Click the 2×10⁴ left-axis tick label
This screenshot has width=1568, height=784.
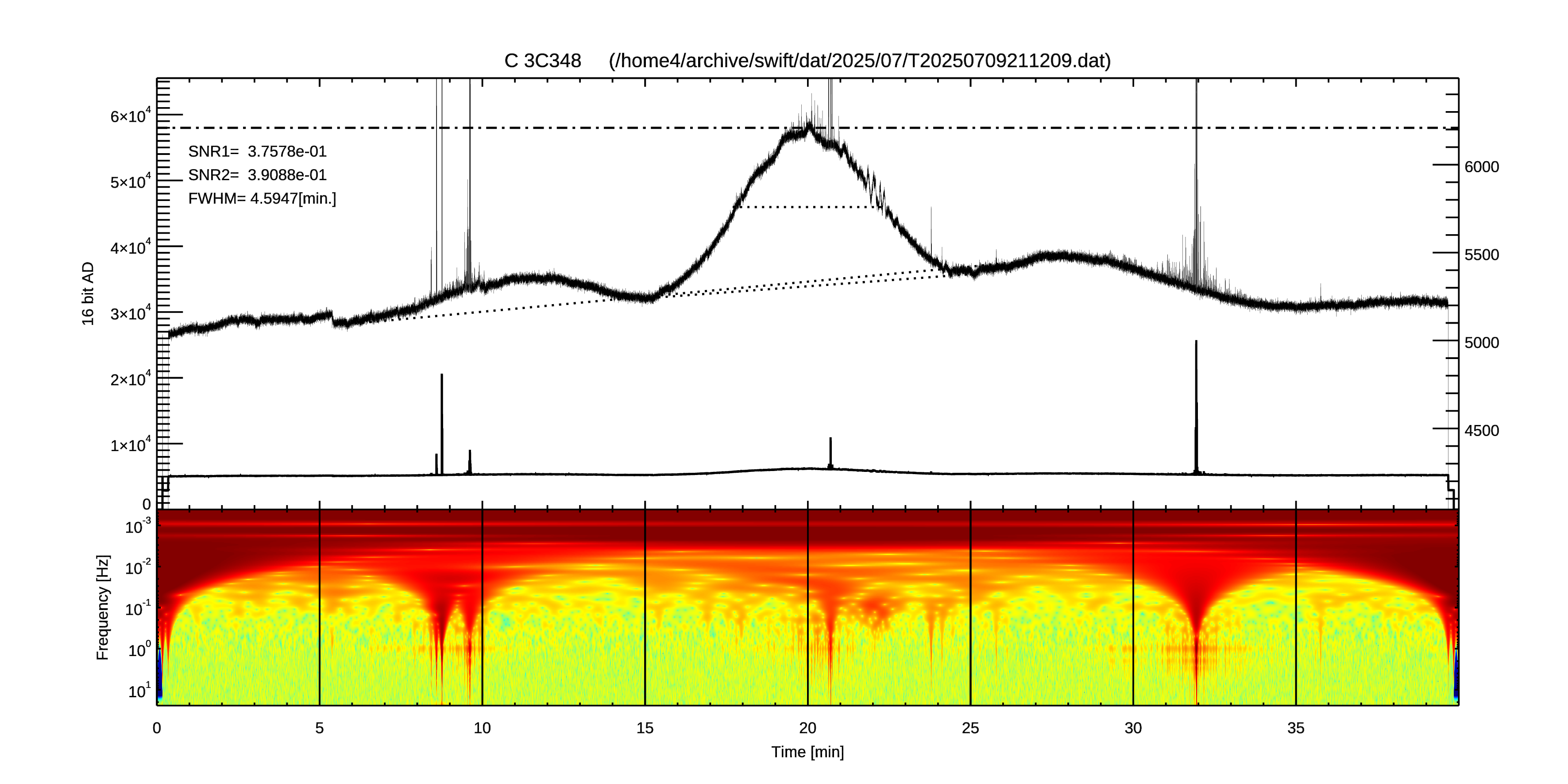click(130, 378)
